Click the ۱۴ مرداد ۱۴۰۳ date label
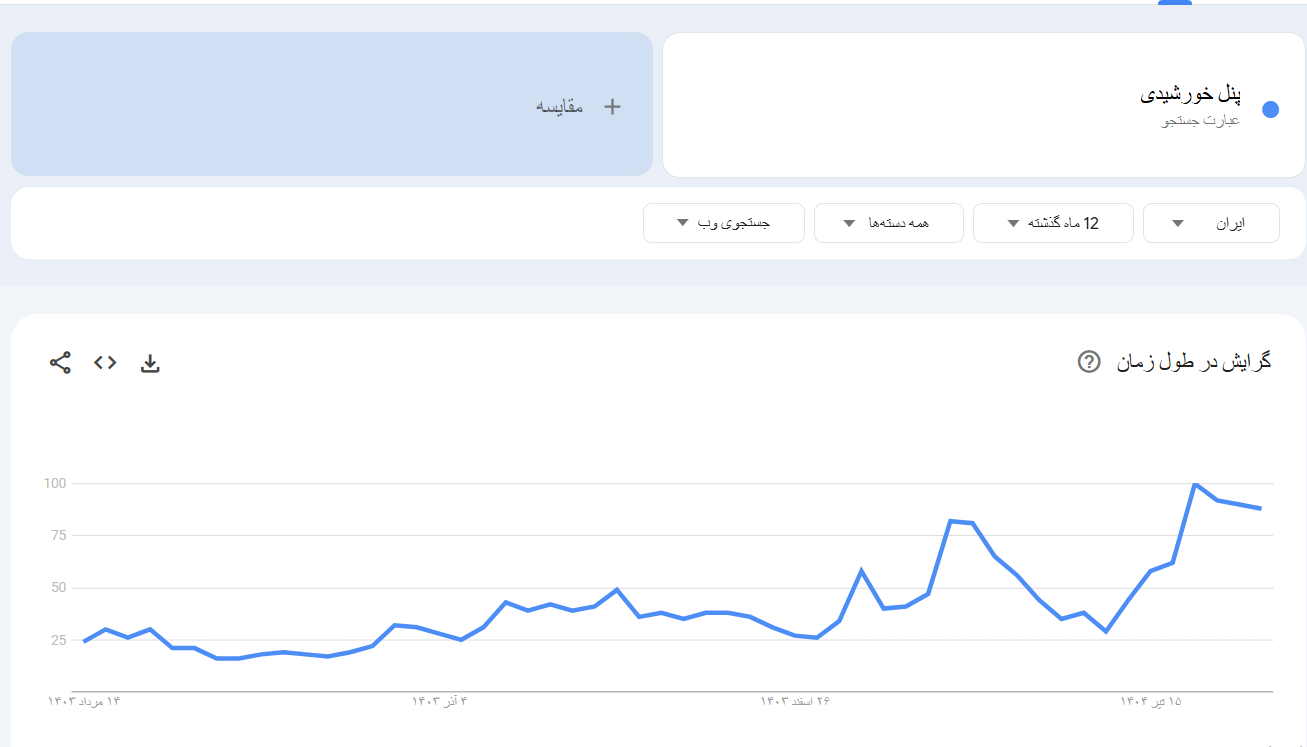 [85, 702]
